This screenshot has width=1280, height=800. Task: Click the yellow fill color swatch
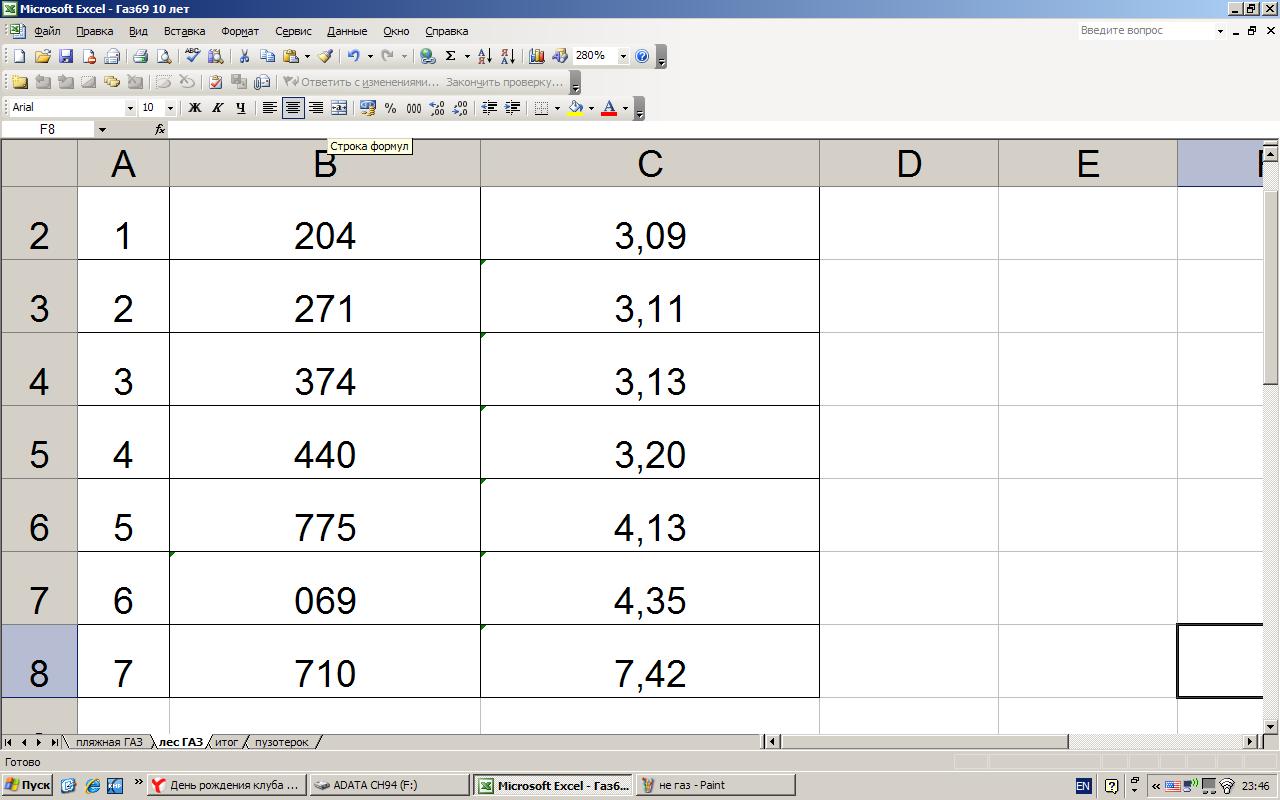575,108
